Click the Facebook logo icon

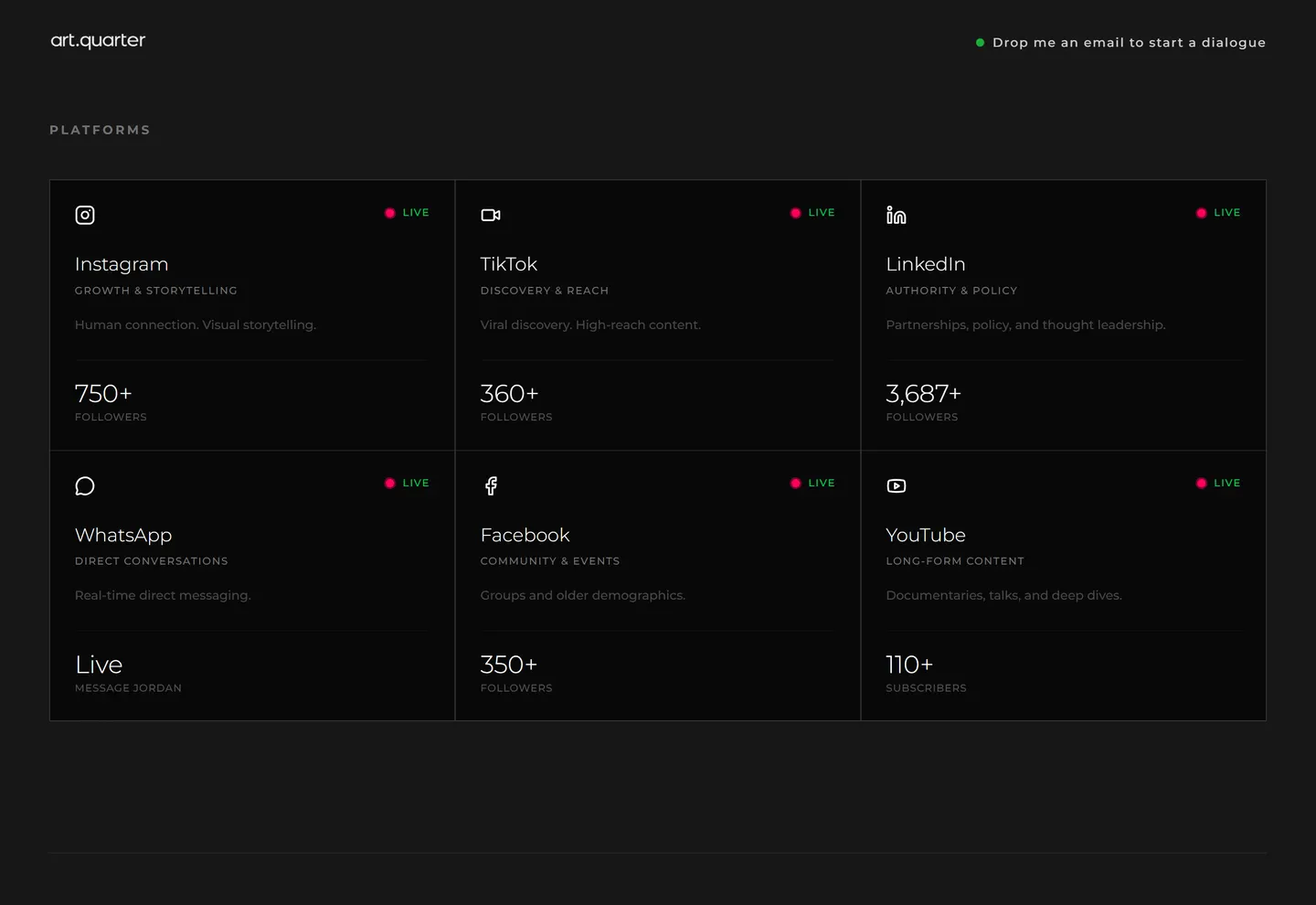(x=491, y=485)
